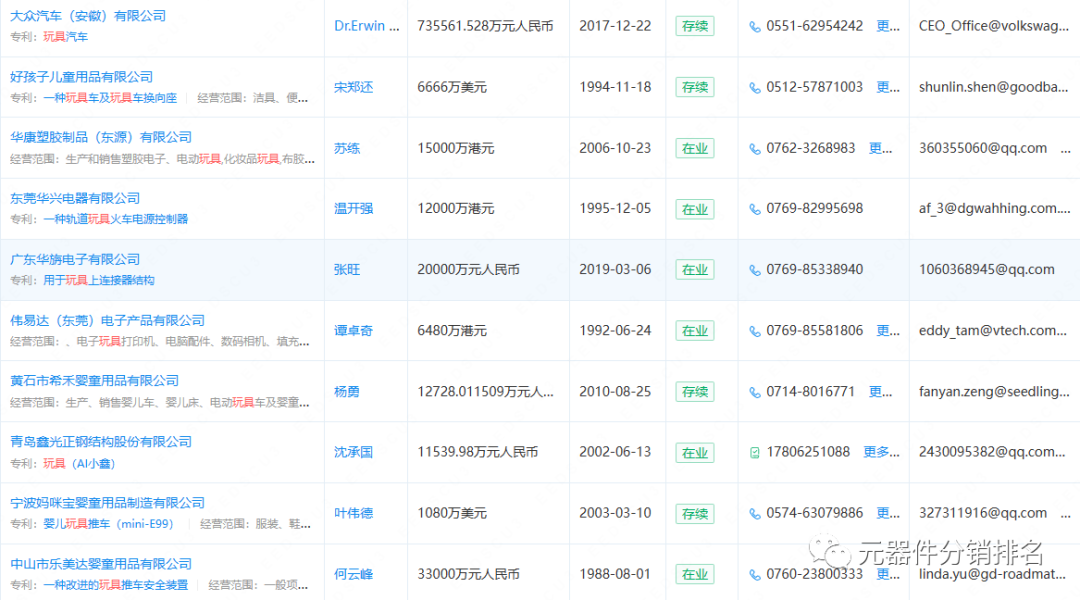Open legal representative 张旺
The height and width of the screenshot is (600, 1080).
pos(347,269)
